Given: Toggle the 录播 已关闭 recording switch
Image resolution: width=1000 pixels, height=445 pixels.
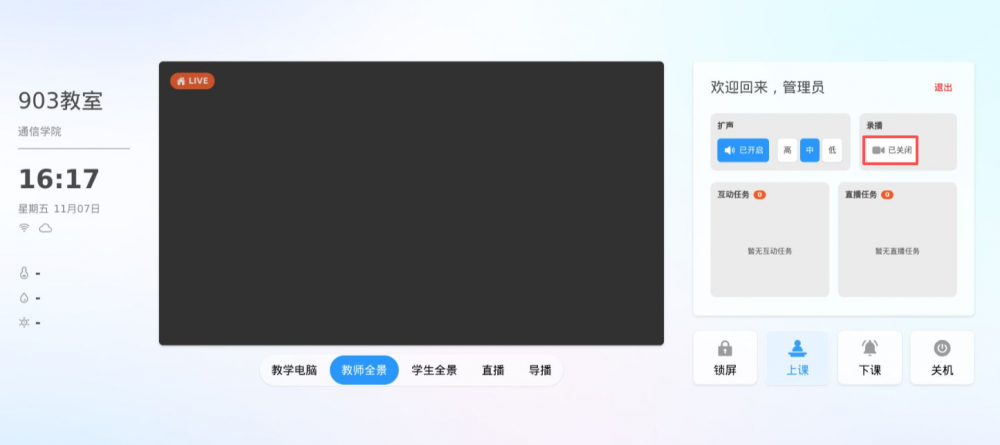Looking at the screenshot, I should [x=891, y=150].
